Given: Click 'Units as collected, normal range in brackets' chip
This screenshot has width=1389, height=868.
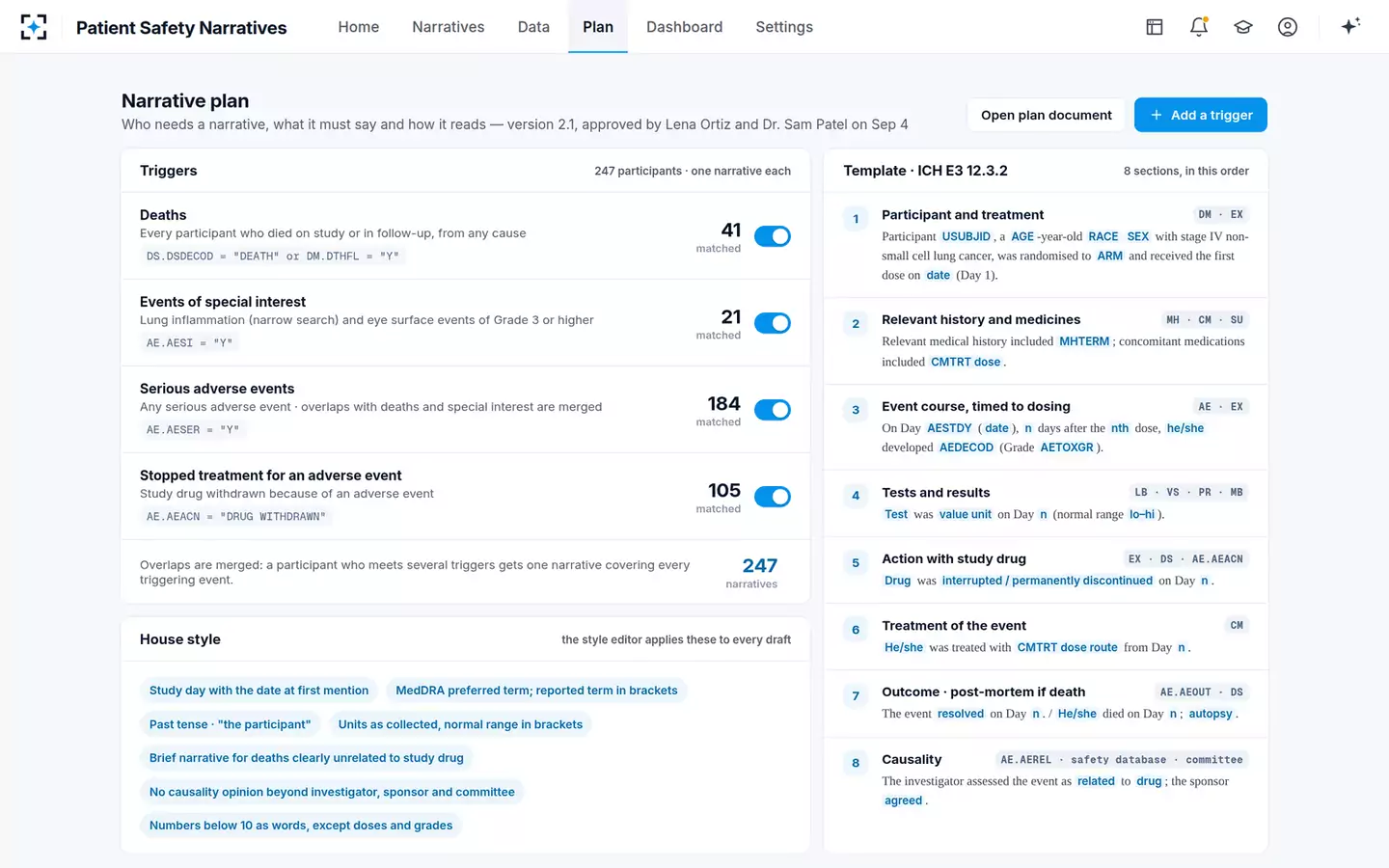Looking at the screenshot, I should (x=460, y=724).
